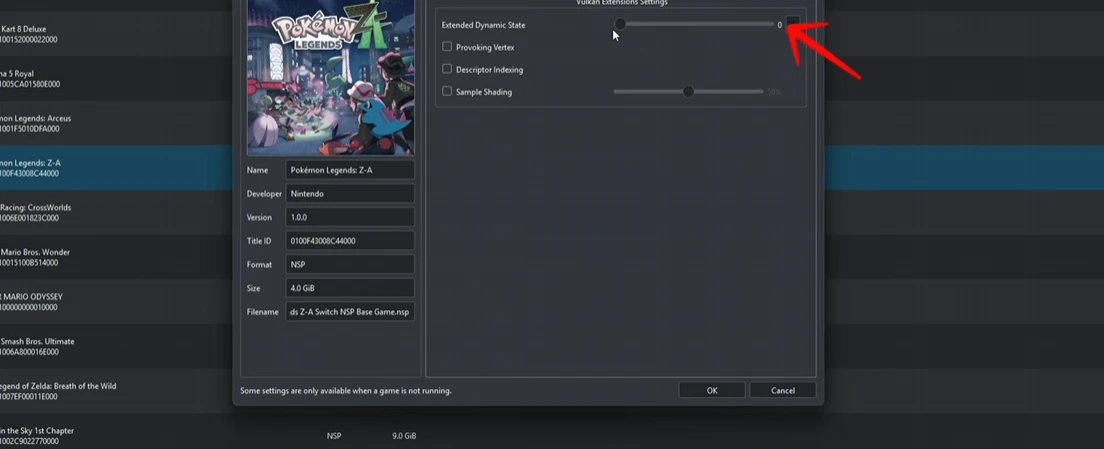
Task: Check the Sample Shading option
Action: point(447,92)
